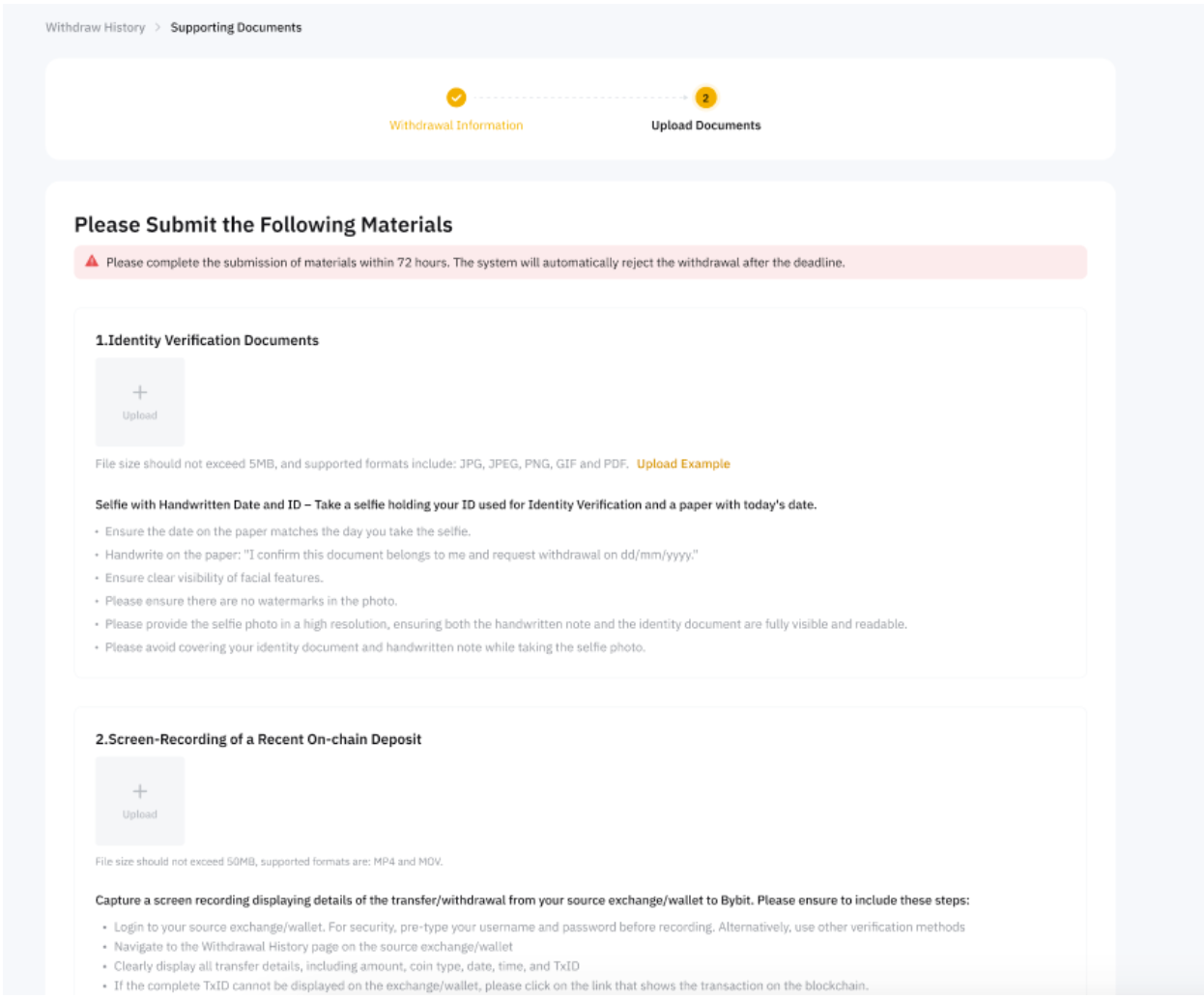Click plus icon under Screen-Recording section
The height and width of the screenshot is (999, 1204).
(140, 791)
